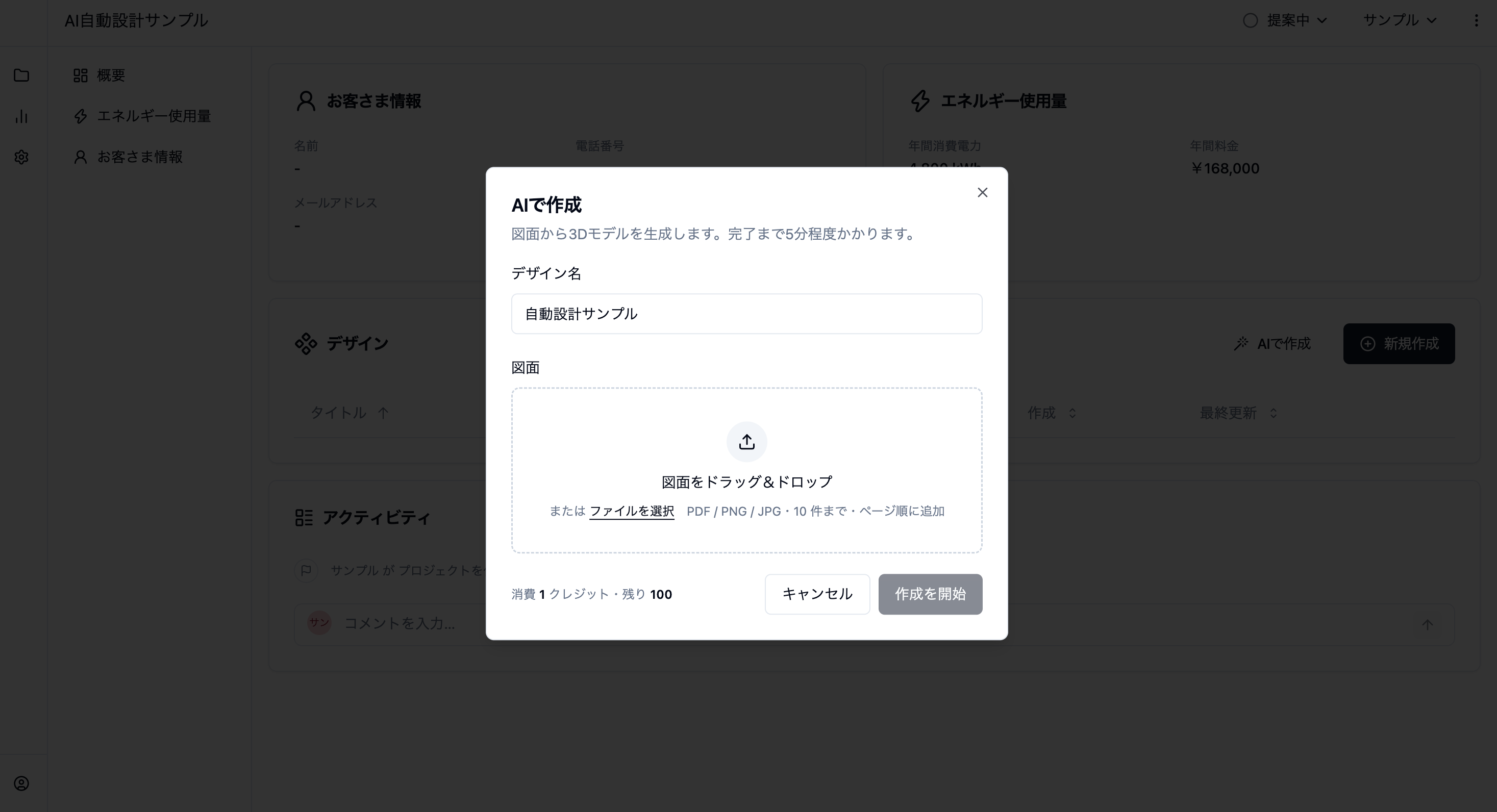The image size is (1497, 812).
Task: Click the send arrow in comment box
Action: point(1427,624)
